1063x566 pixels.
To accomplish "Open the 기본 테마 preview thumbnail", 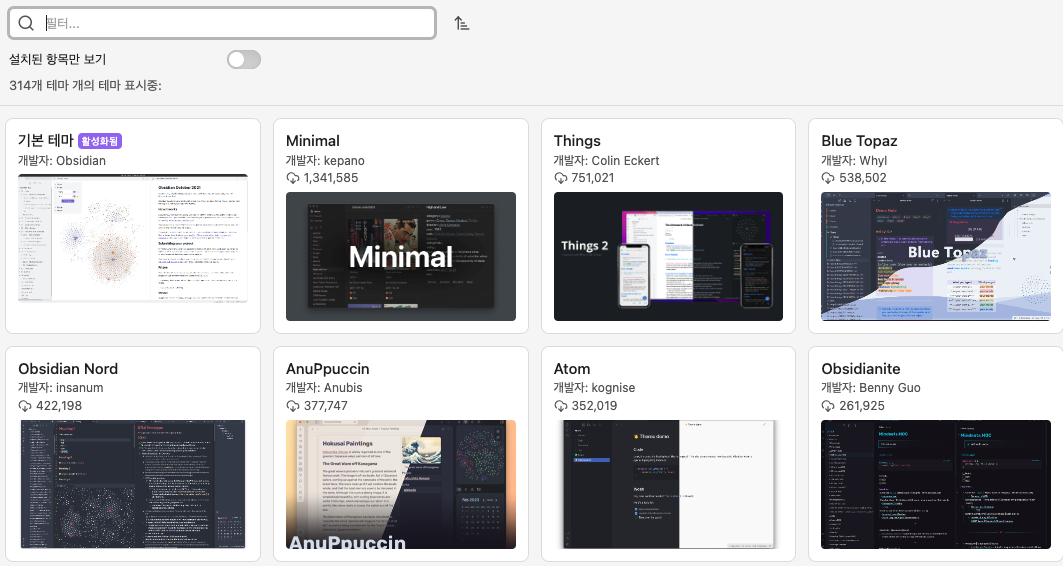I will point(133,238).
